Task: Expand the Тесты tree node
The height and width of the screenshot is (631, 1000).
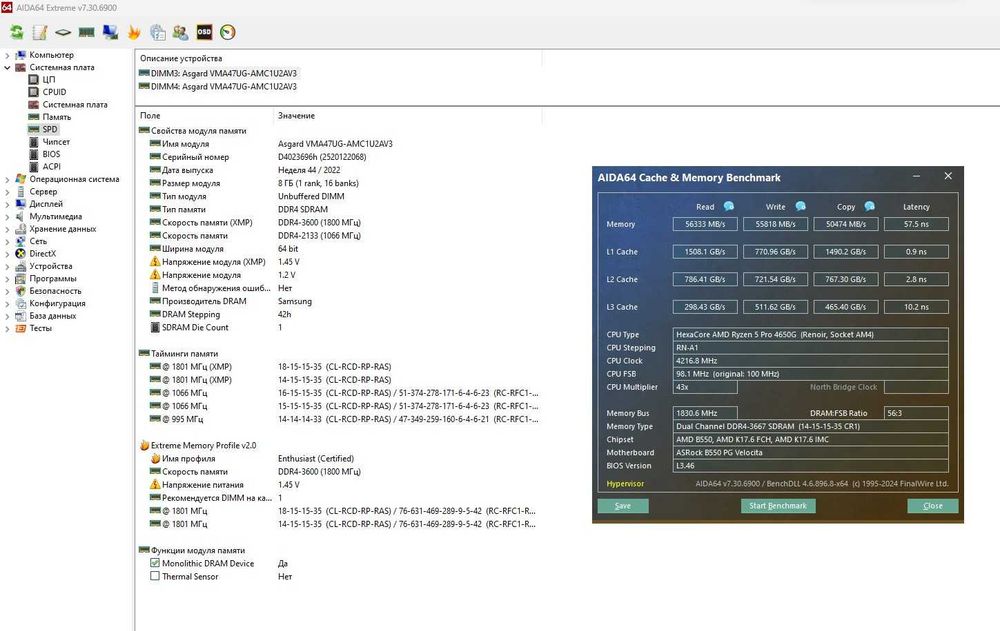Action: pyautogui.click(x=7, y=329)
